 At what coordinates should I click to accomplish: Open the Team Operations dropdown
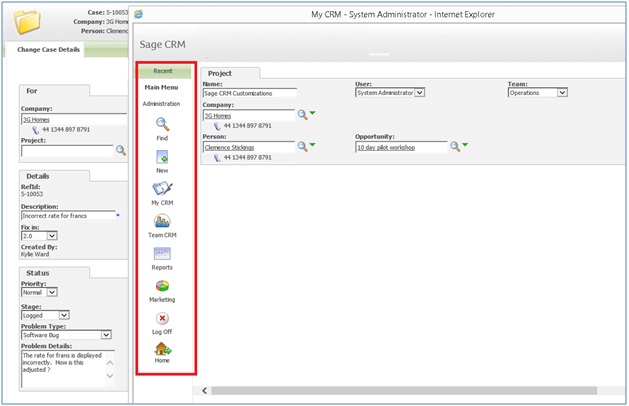[x=562, y=93]
